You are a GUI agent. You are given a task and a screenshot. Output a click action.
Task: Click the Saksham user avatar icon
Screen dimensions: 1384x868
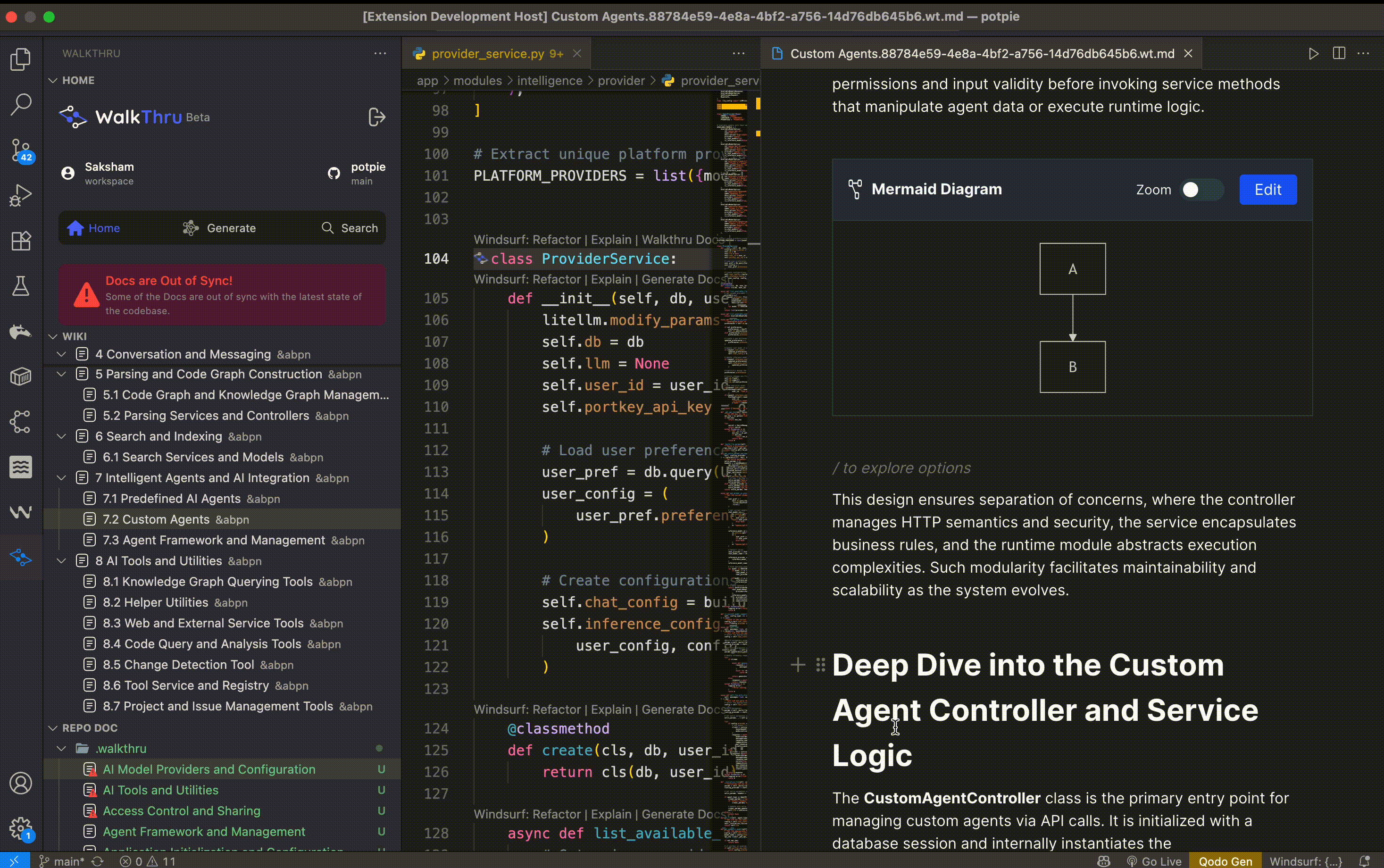(x=68, y=173)
